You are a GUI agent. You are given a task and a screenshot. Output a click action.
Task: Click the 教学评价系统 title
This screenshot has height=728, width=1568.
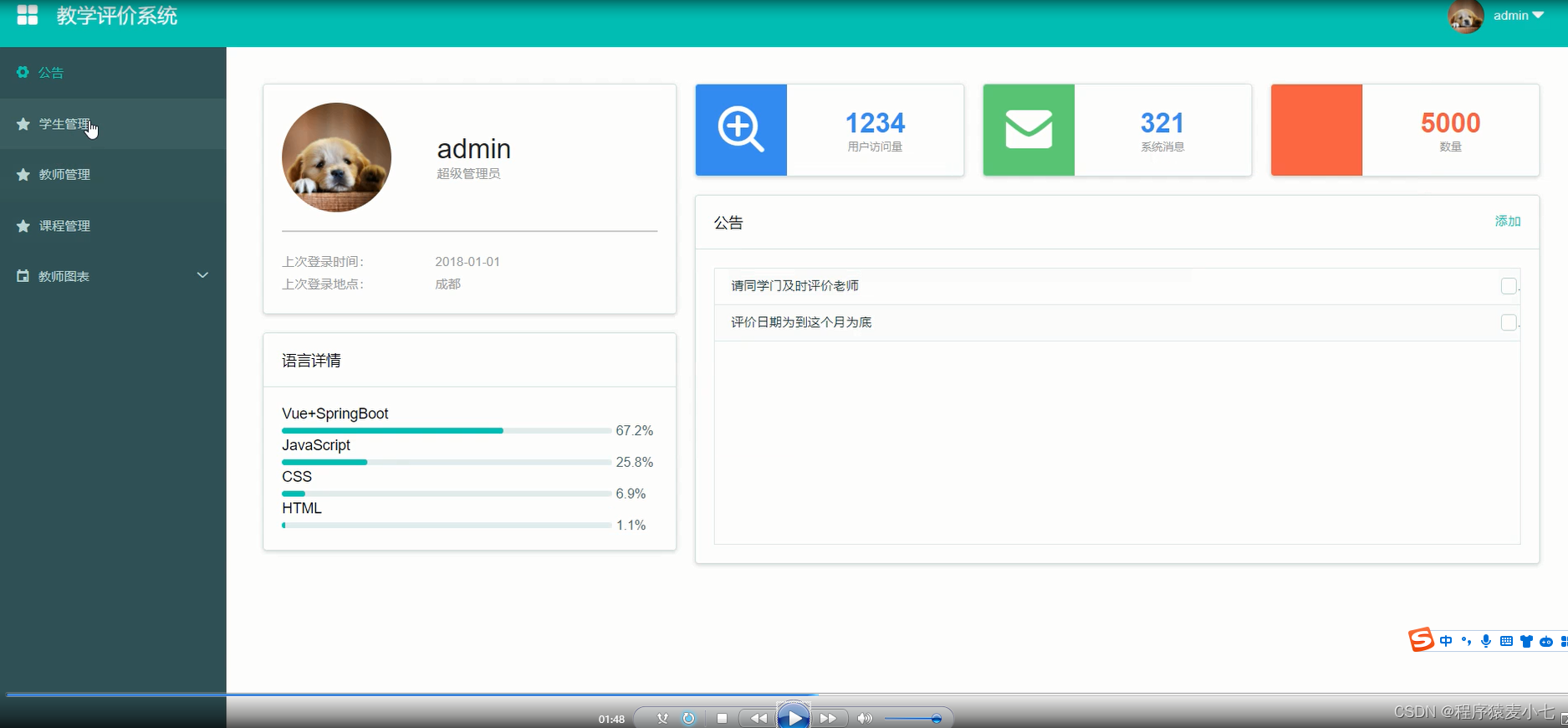[x=117, y=16]
